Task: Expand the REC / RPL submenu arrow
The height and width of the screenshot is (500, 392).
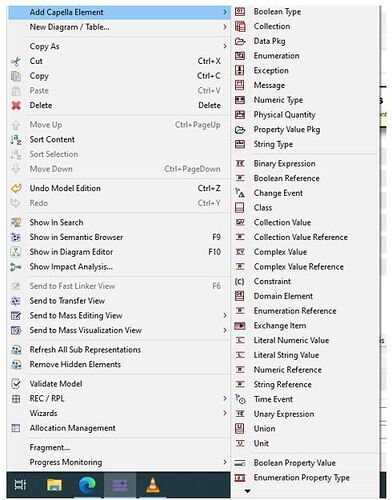Action: [225, 399]
